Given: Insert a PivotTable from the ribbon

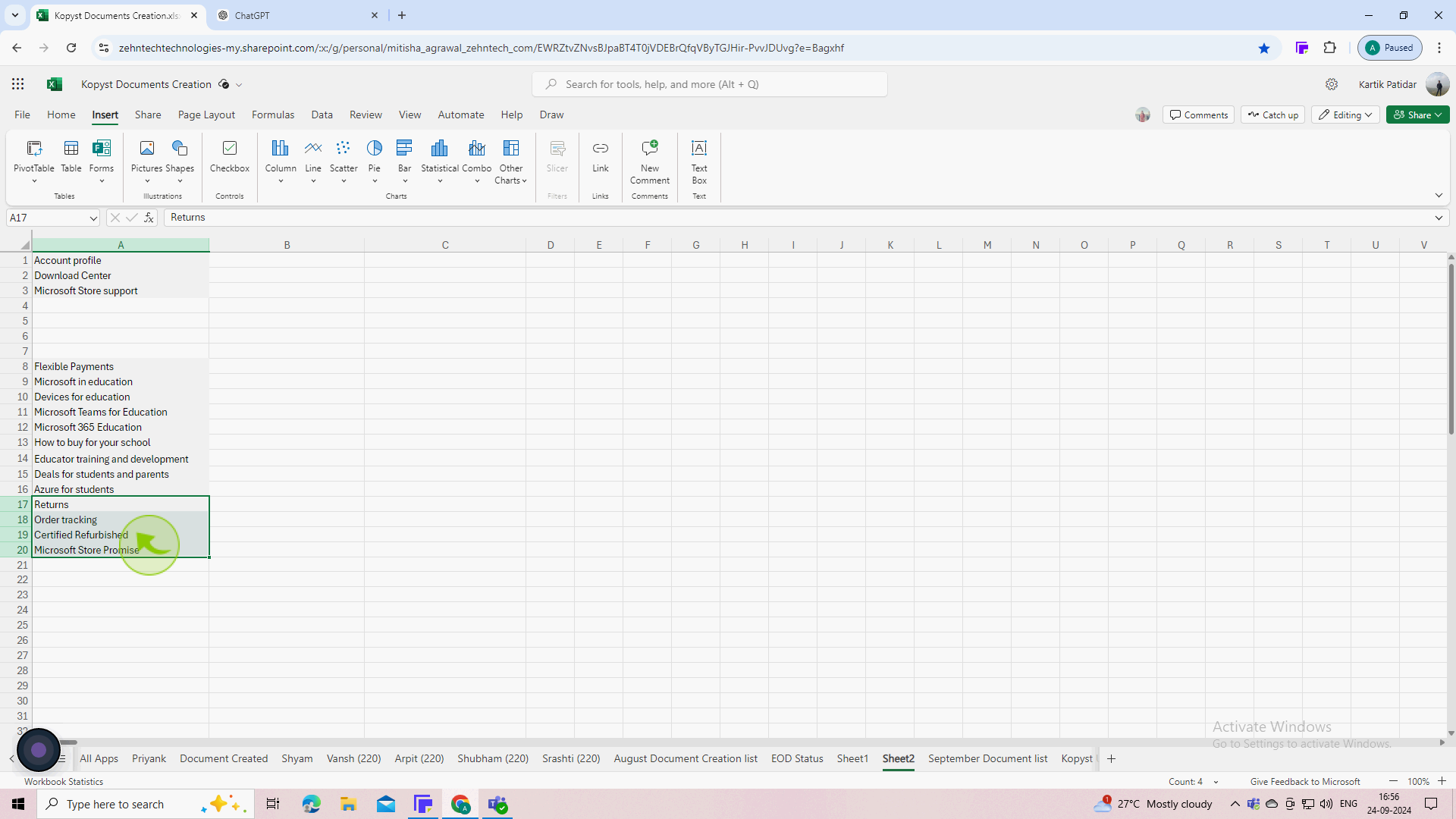Looking at the screenshot, I should click(x=34, y=161).
